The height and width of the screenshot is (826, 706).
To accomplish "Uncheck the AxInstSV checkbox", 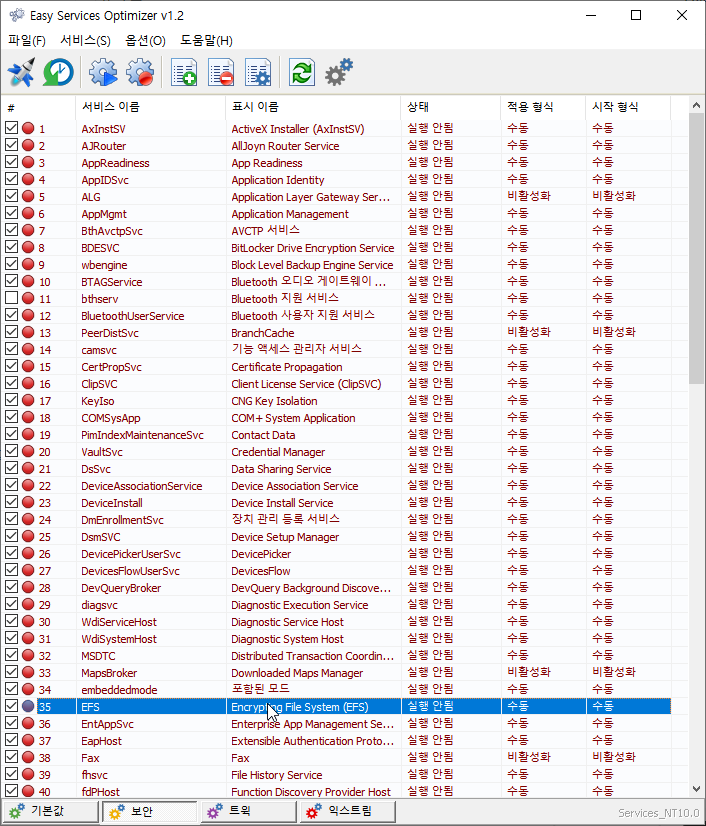I will tap(12, 128).
